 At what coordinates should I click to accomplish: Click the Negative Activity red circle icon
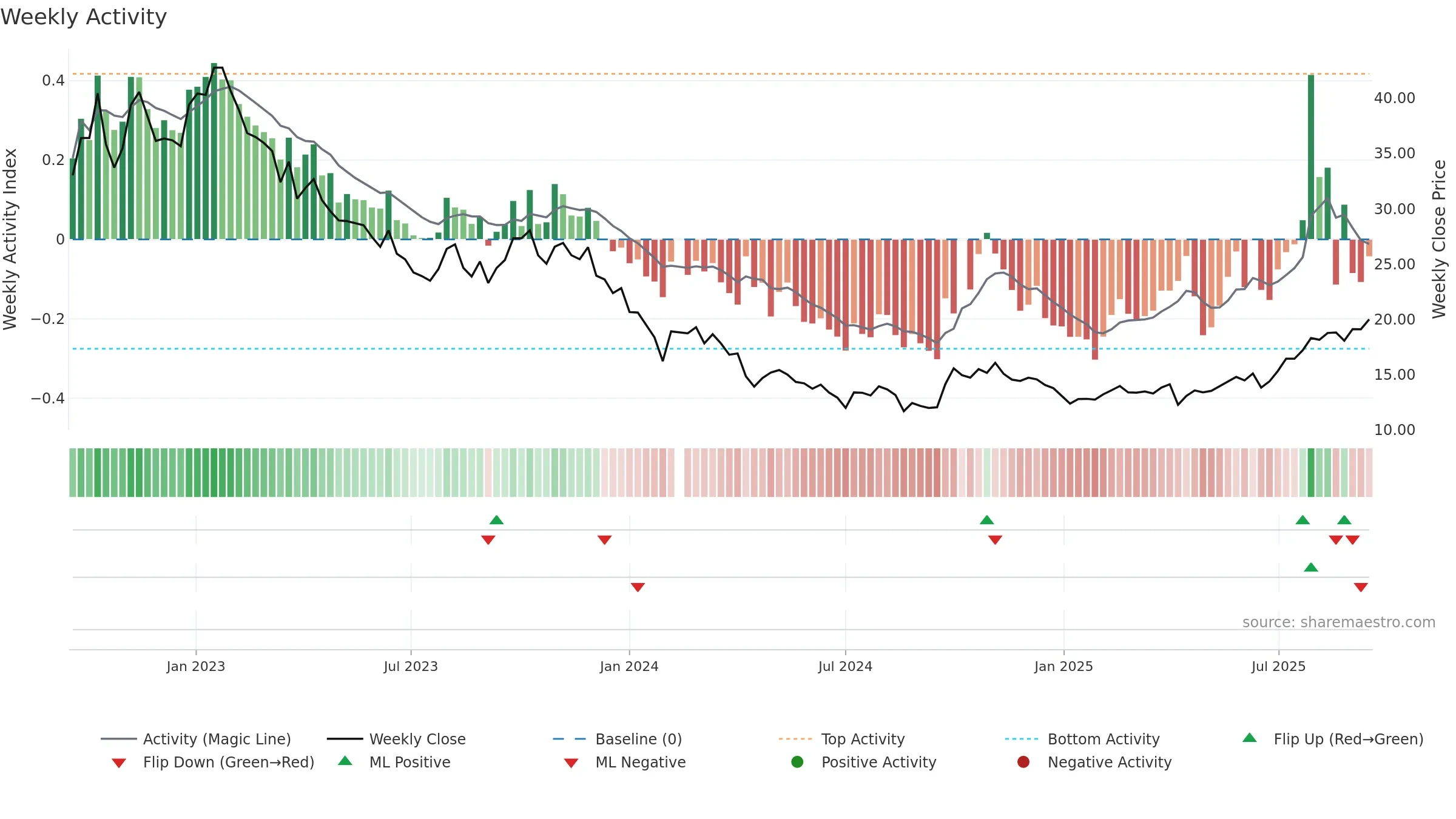[x=1023, y=762]
